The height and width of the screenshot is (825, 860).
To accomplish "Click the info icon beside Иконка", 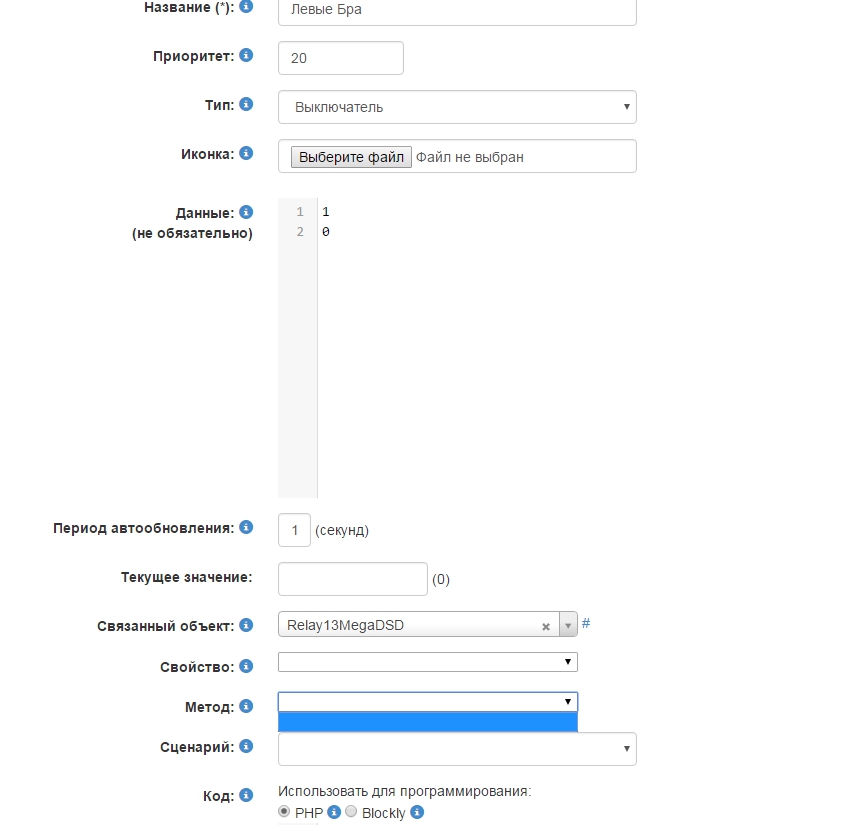I will tap(246, 153).
